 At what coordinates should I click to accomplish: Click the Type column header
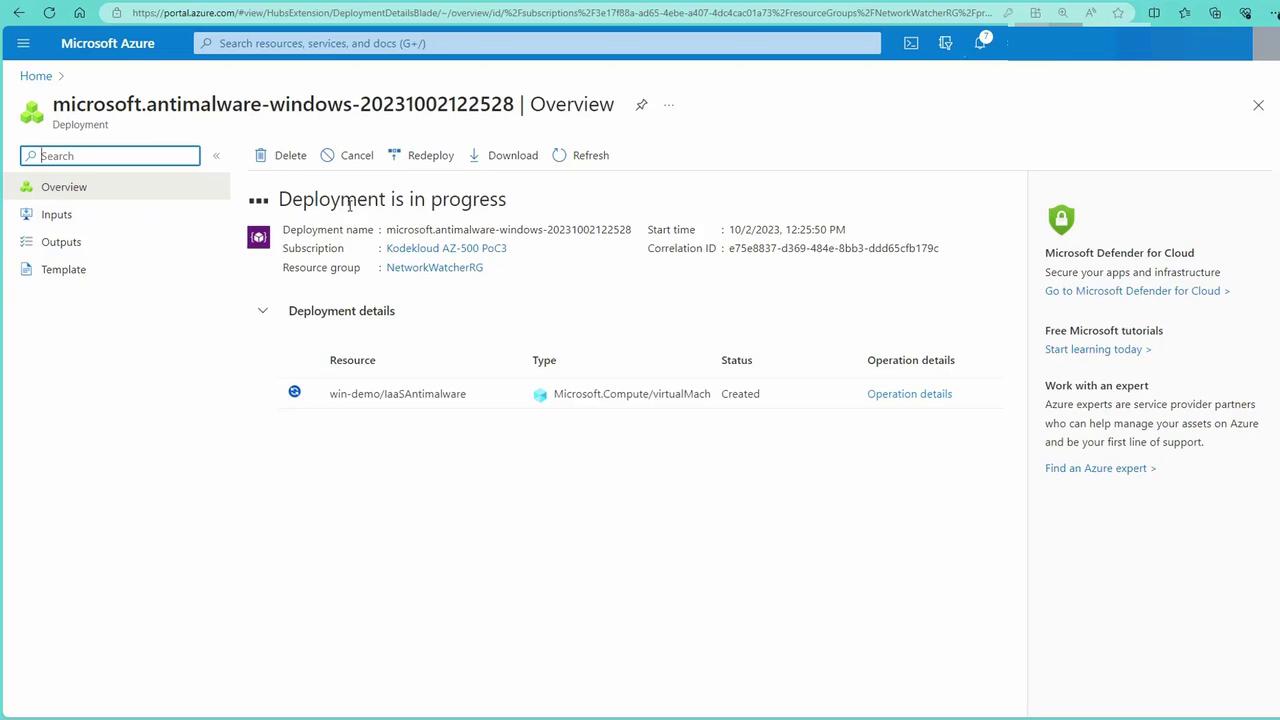point(544,360)
